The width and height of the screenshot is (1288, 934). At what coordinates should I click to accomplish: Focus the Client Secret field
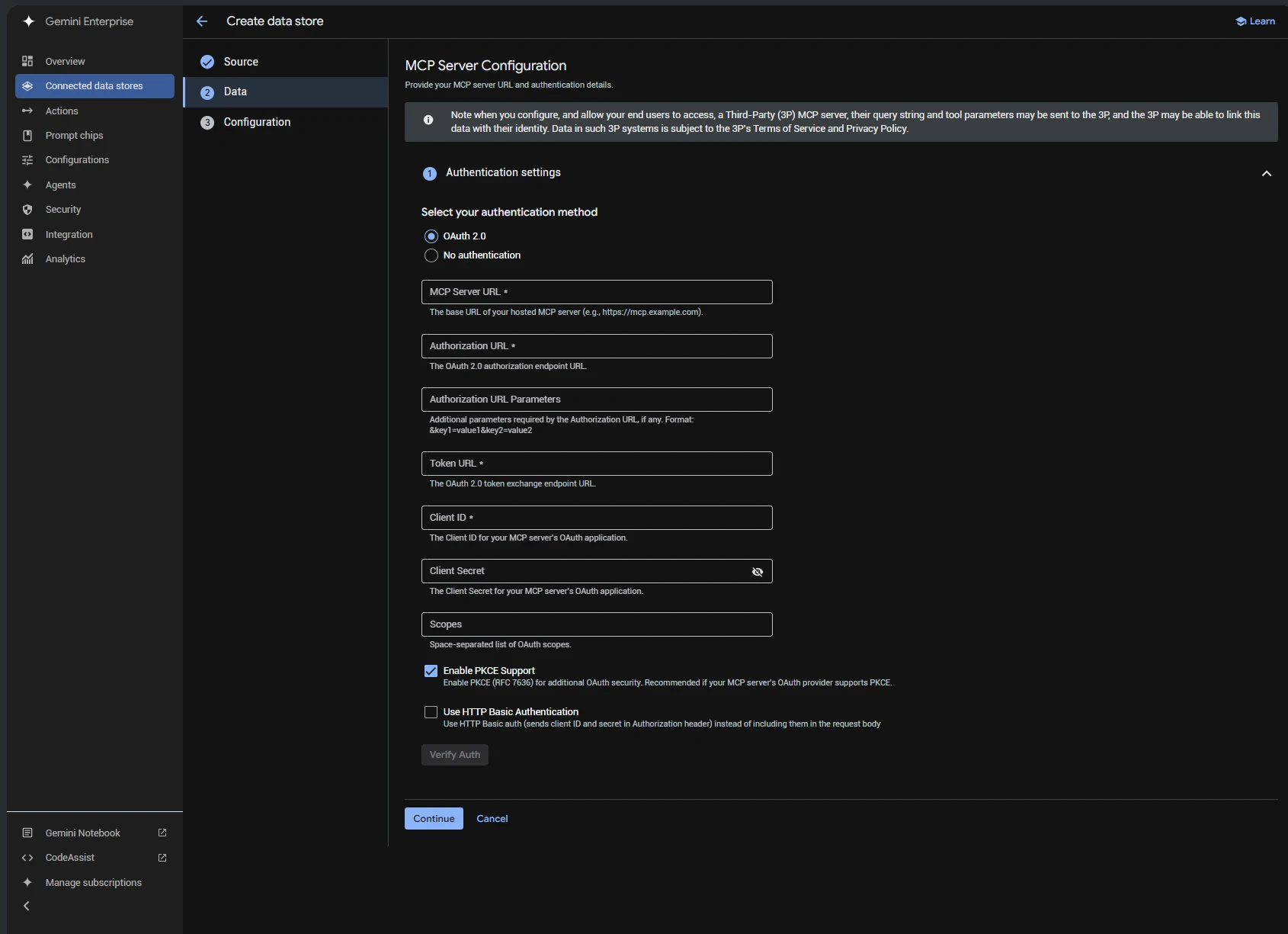coord(597,571)
